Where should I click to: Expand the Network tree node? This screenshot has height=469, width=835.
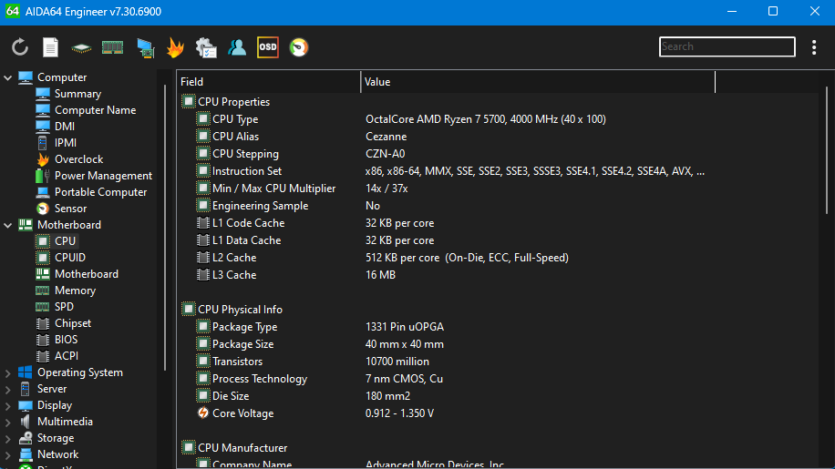click(x=8, y=455)
